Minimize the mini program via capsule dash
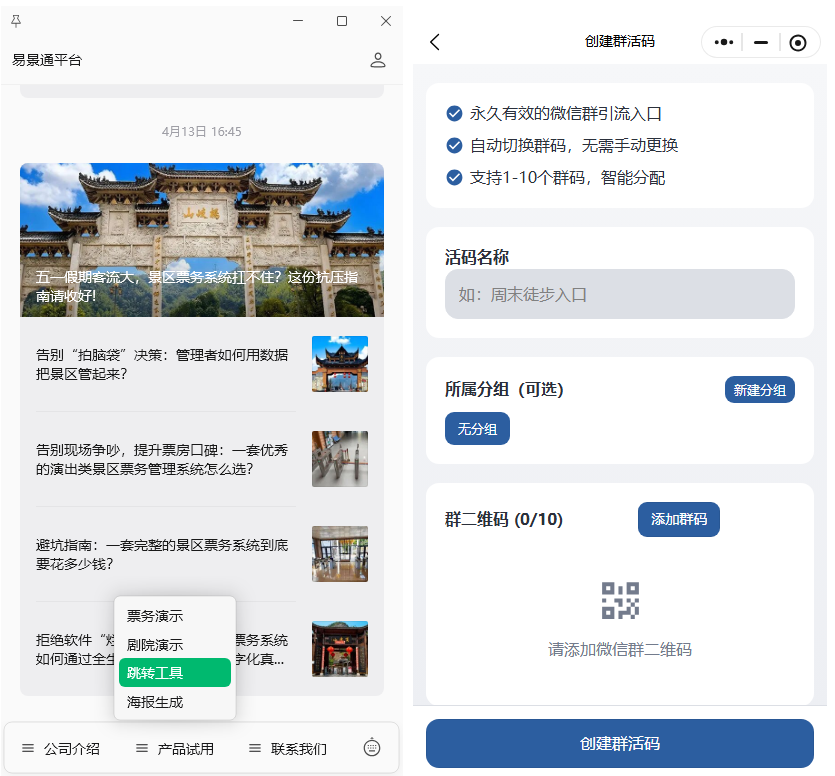This screenshot has width=835, height=776. pyautogui.click(x=761, y=42)
